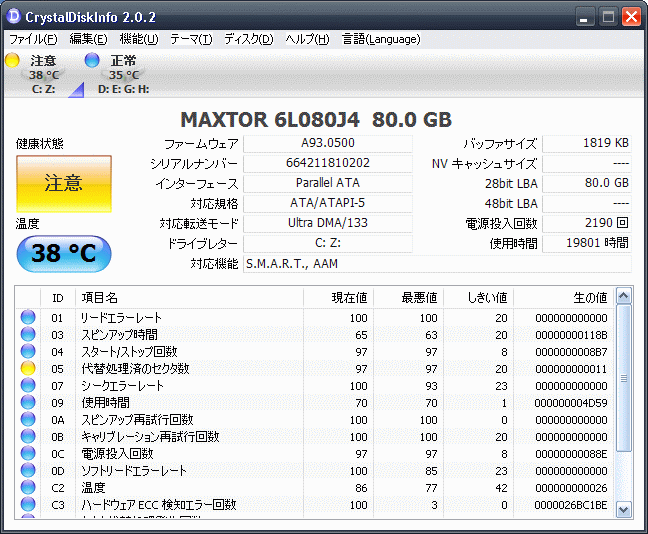Open the テーマ(T) menu
Screen dimensions: 648x534
[x=191, y=39]
